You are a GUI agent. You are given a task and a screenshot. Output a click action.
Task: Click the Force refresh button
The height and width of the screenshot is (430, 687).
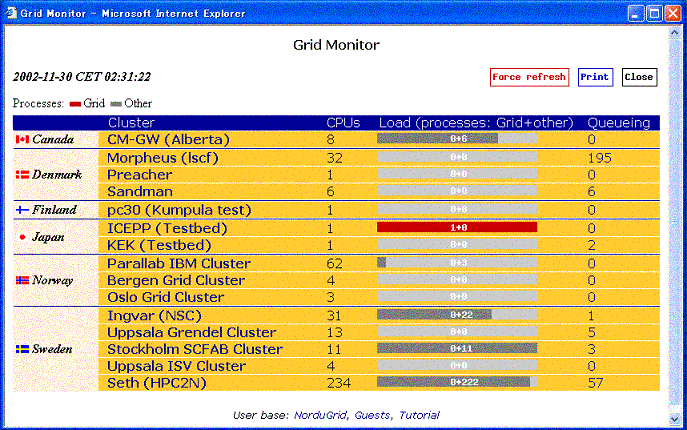pyautogui.click(x=529, y=77)
